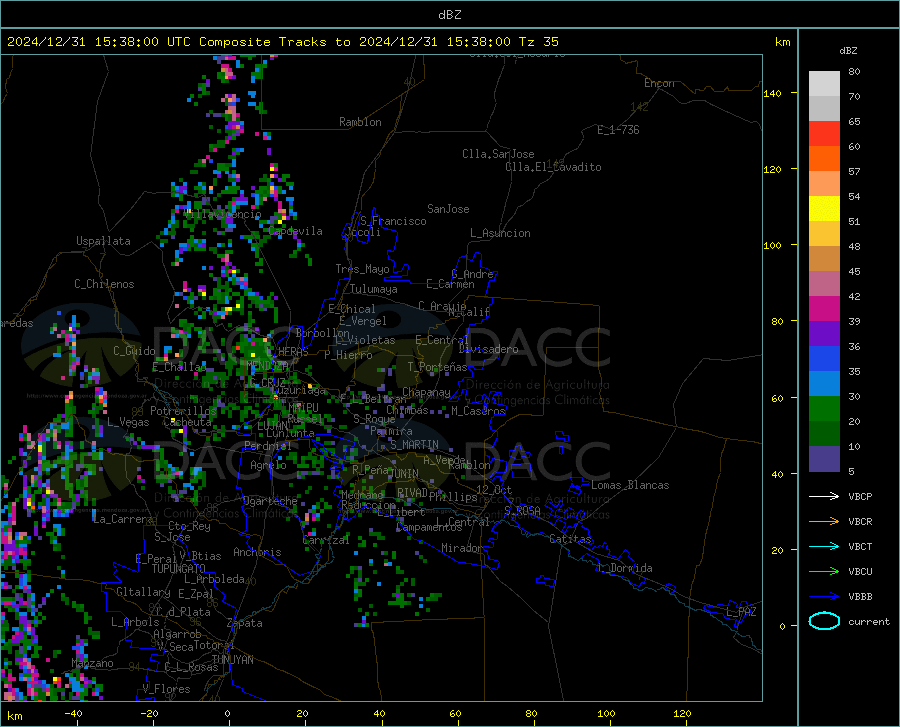Click the E_1-736 place label

(x=618, y=130)
